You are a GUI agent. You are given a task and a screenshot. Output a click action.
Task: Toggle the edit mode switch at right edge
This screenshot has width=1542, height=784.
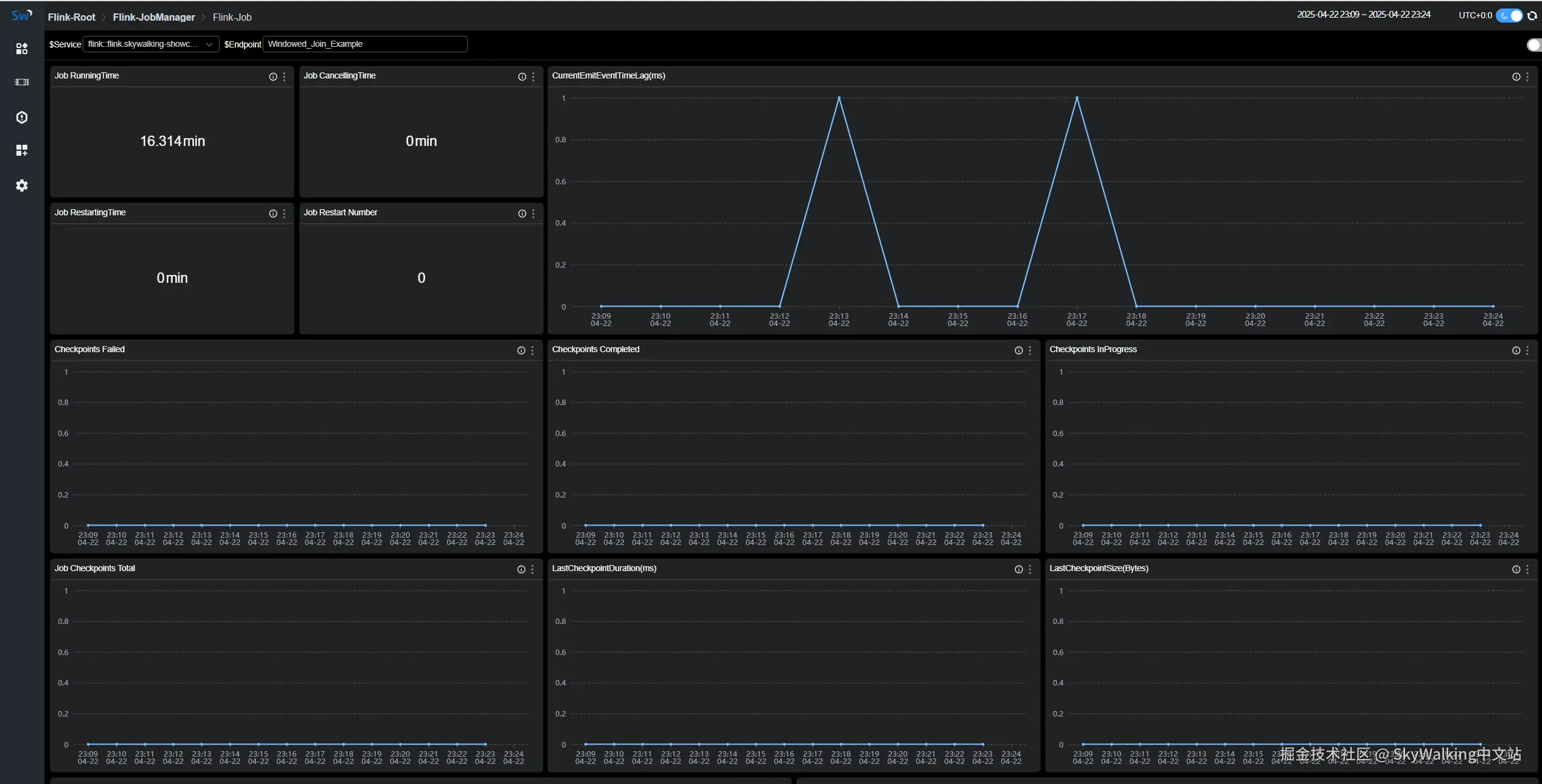[1533, 45]
